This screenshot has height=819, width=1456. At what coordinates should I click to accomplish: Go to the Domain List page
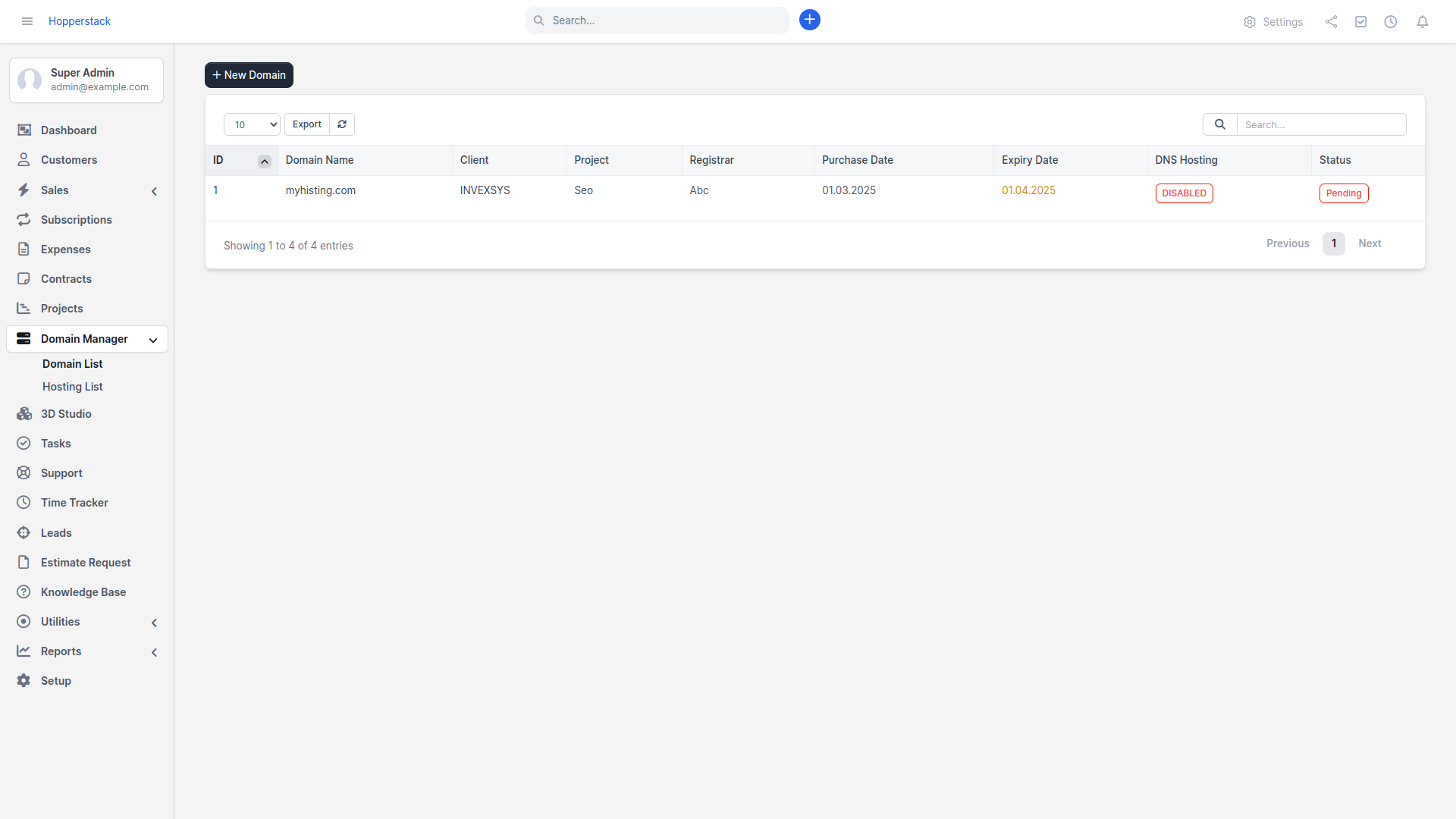point(72,363)
